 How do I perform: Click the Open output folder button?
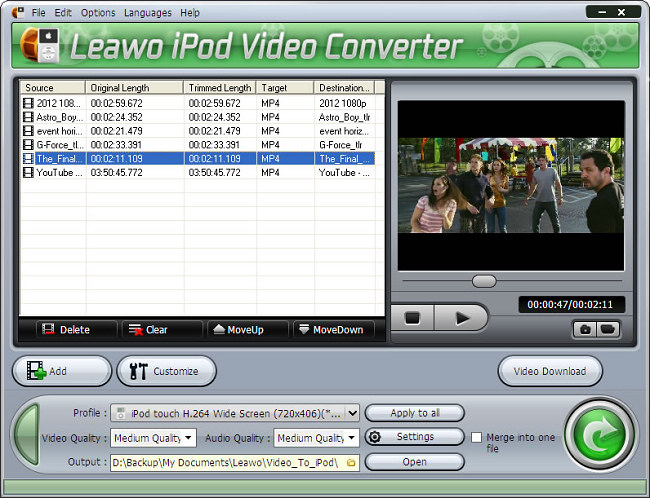[x=415, y=462]
